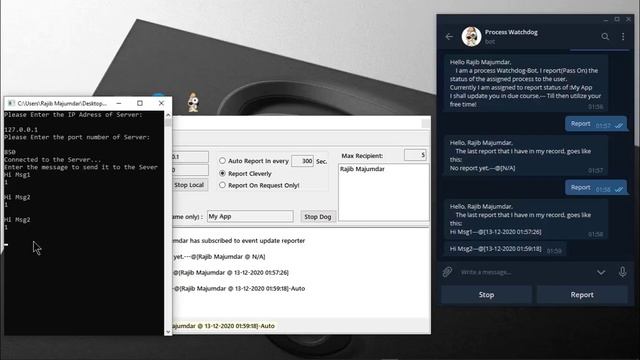
Task: Click 'Connected to the Server...' console line
Action: (x=52, y=160)
